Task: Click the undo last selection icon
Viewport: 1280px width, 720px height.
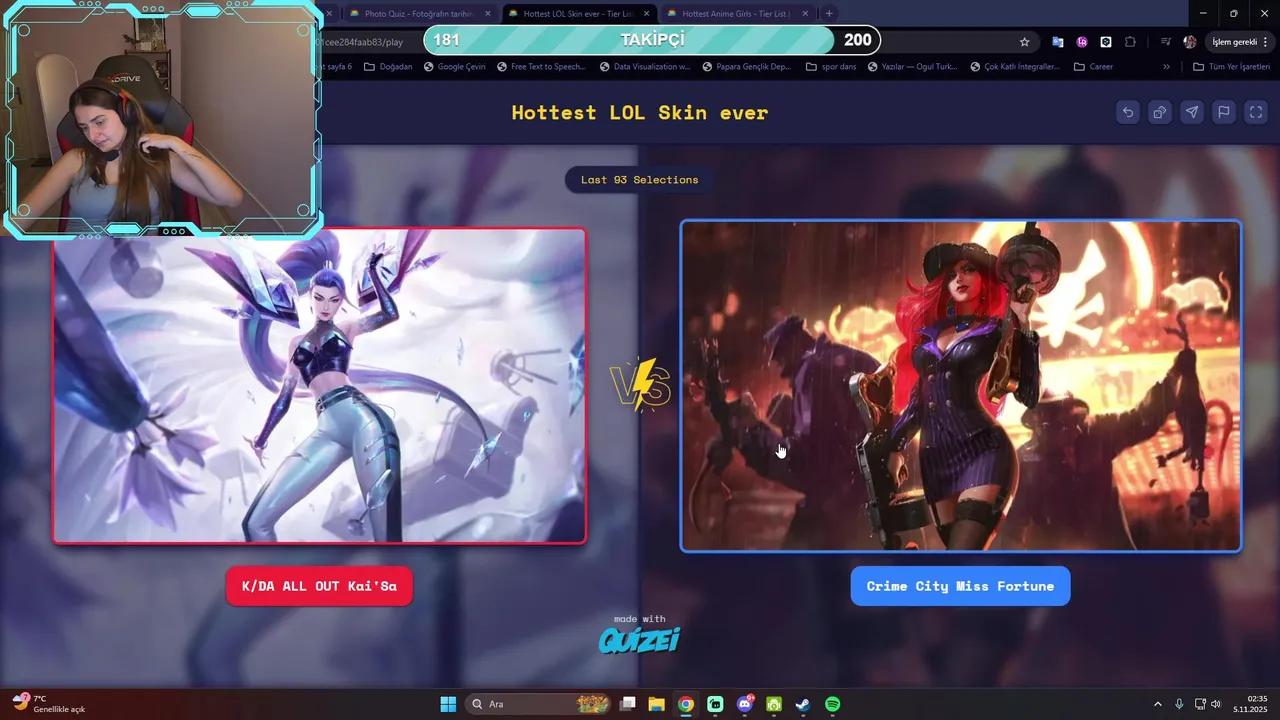Action: tap(1128, 112)
